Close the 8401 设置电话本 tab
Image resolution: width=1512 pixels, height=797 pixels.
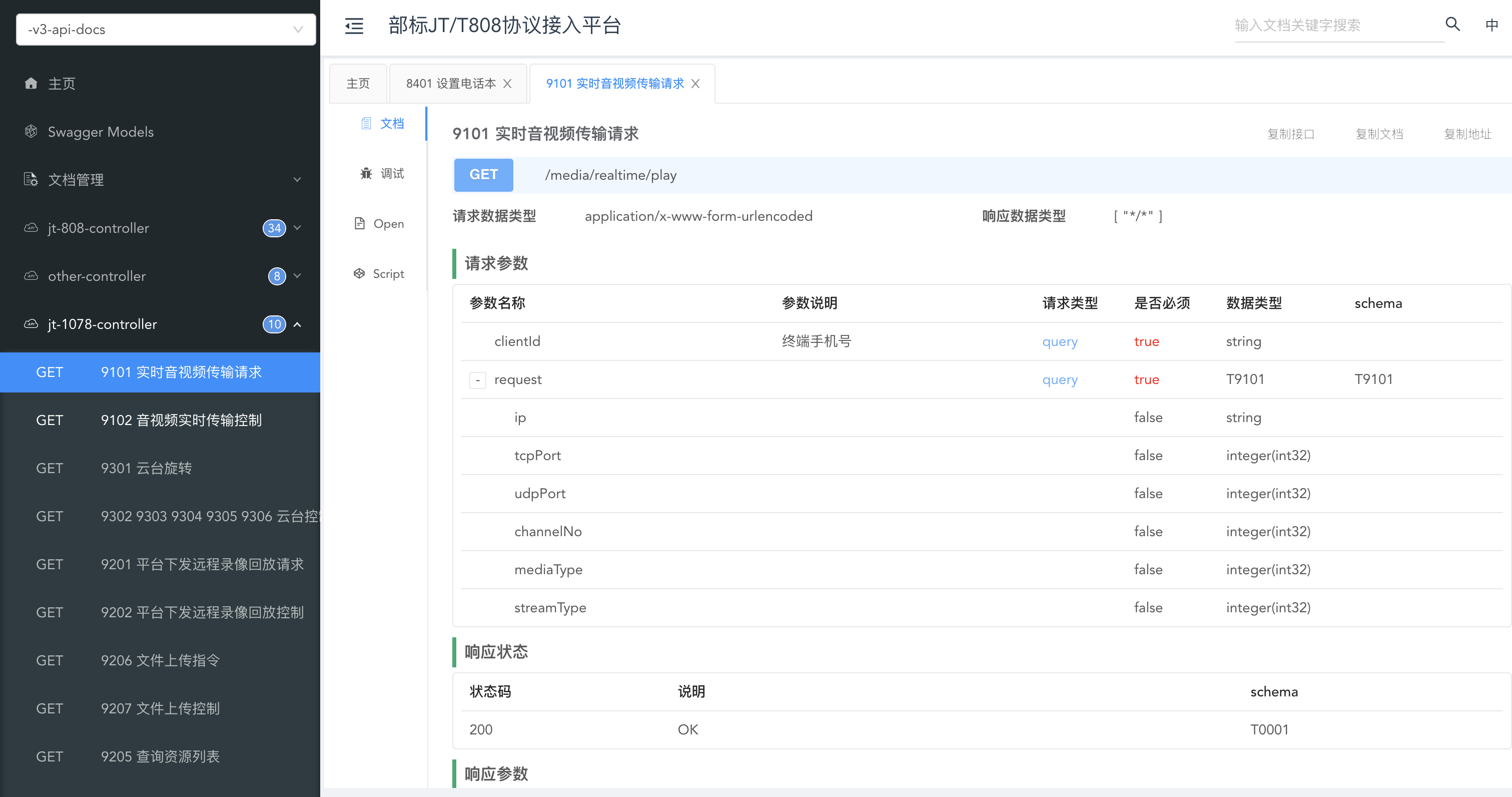click(x=507, y=84)
